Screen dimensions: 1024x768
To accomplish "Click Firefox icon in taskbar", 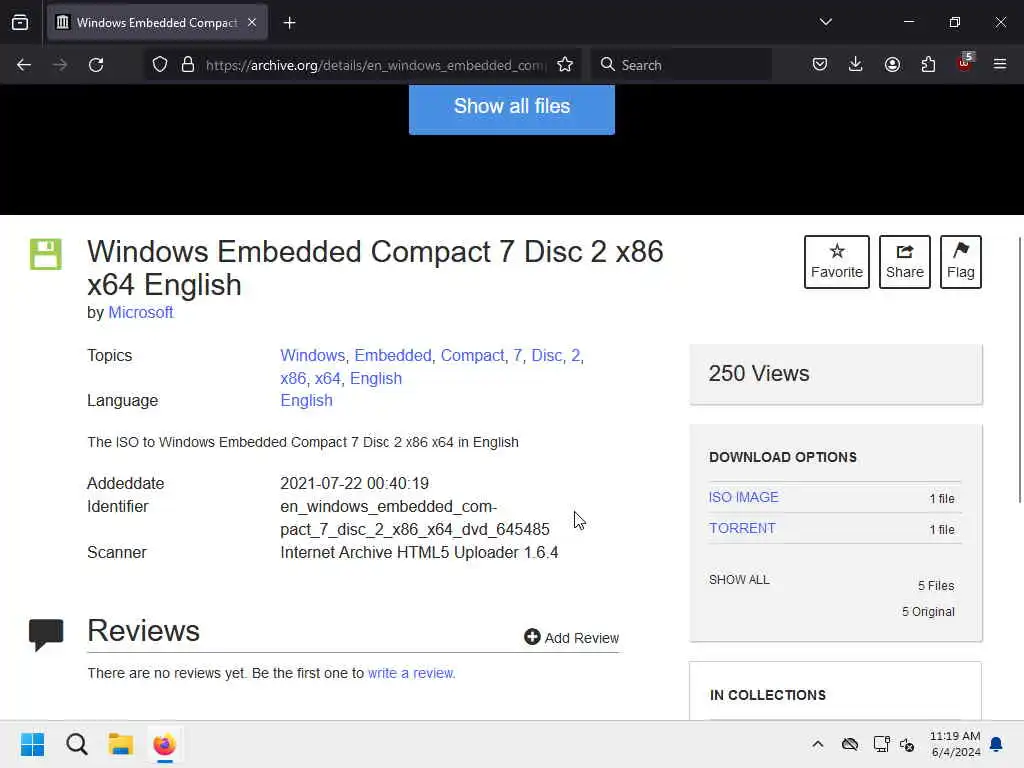I will [165, 744].
